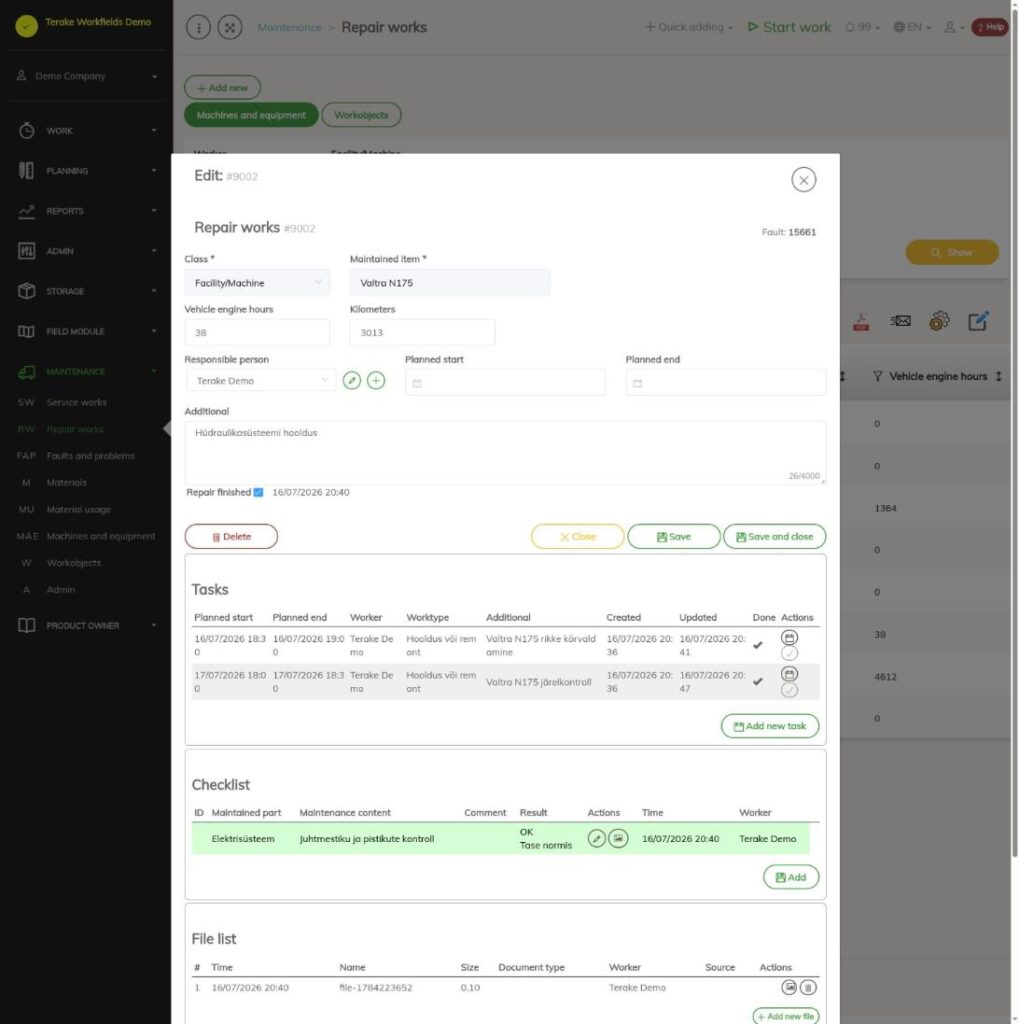Click the red Delete button
The height and width of the screenshot is (1024, 1019).
coord(231,536)
